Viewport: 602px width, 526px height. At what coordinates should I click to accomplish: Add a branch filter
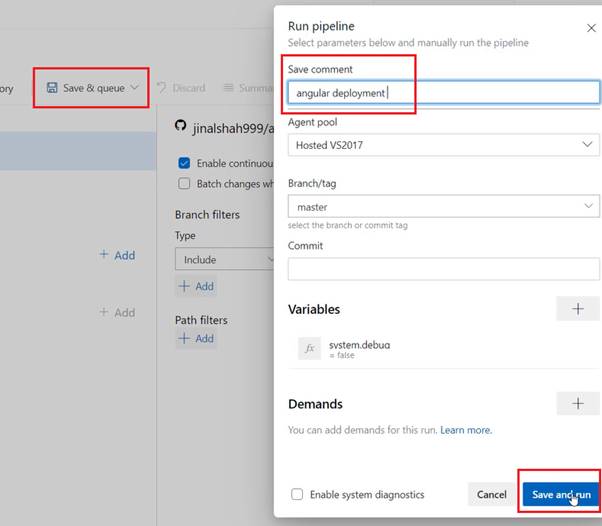point(196,286)
